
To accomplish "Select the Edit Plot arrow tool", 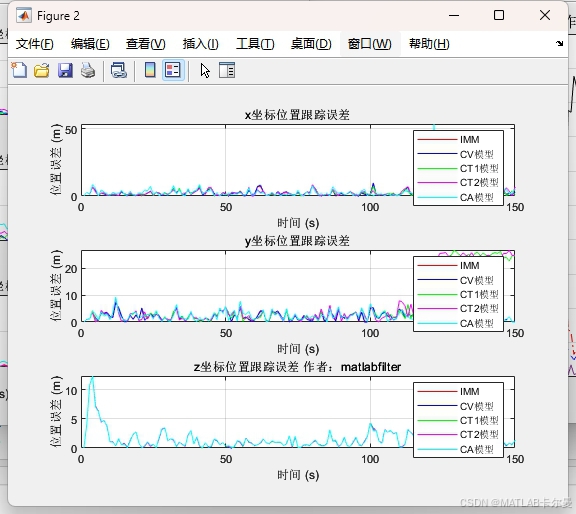I will [205, 70].
